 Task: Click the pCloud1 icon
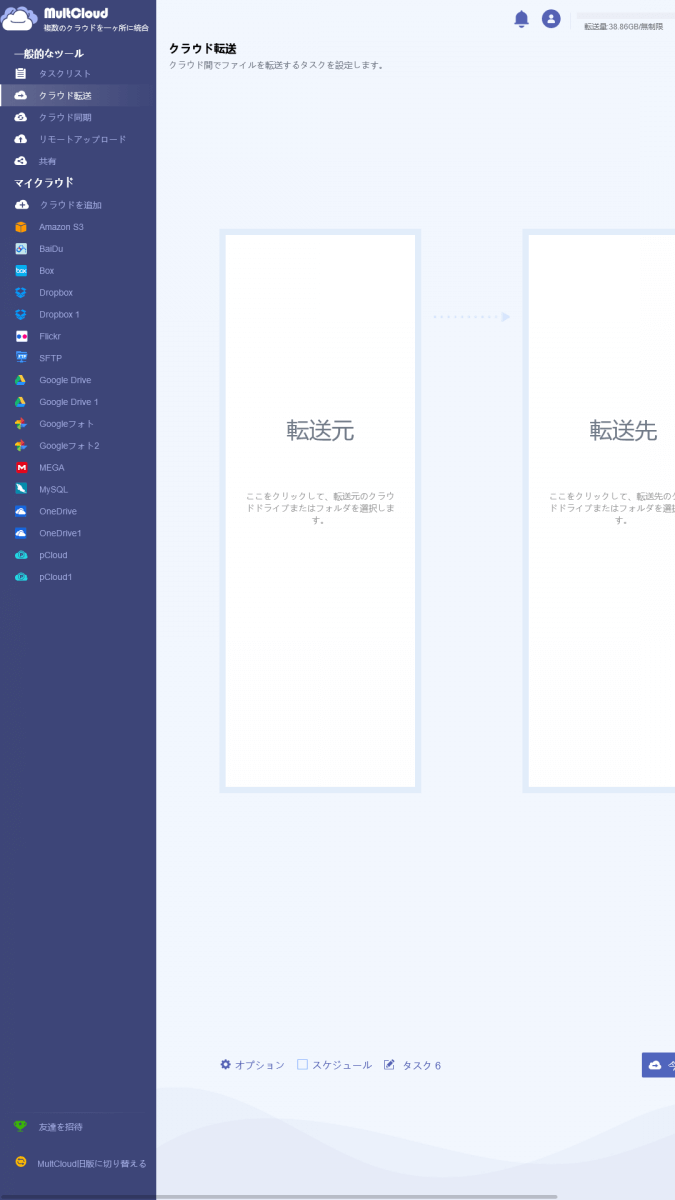tap(20, 577)
